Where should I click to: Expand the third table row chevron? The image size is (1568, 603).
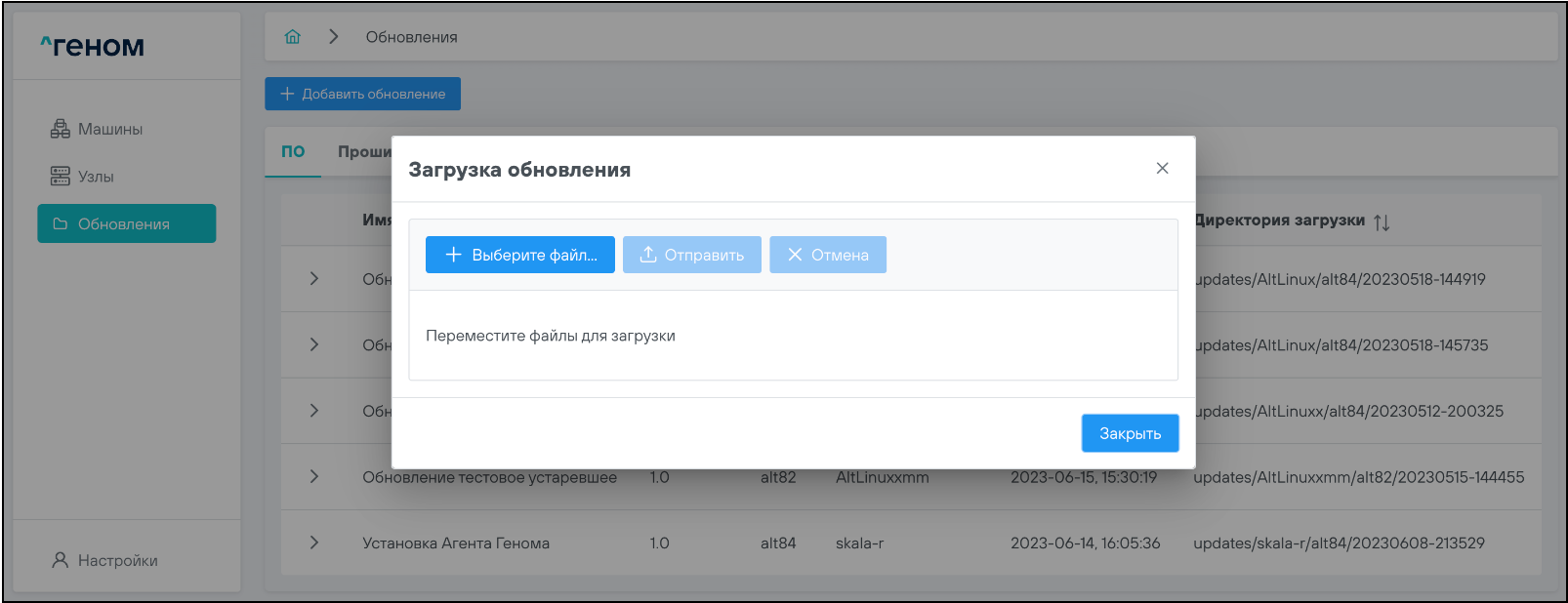click(x=313, y=411)
